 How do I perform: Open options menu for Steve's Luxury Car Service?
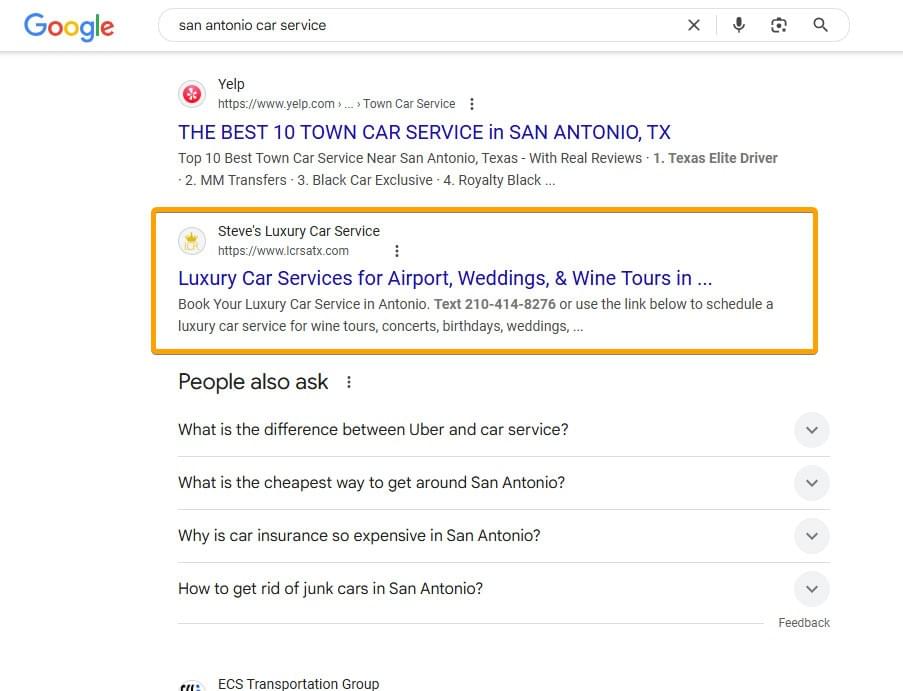397,251
